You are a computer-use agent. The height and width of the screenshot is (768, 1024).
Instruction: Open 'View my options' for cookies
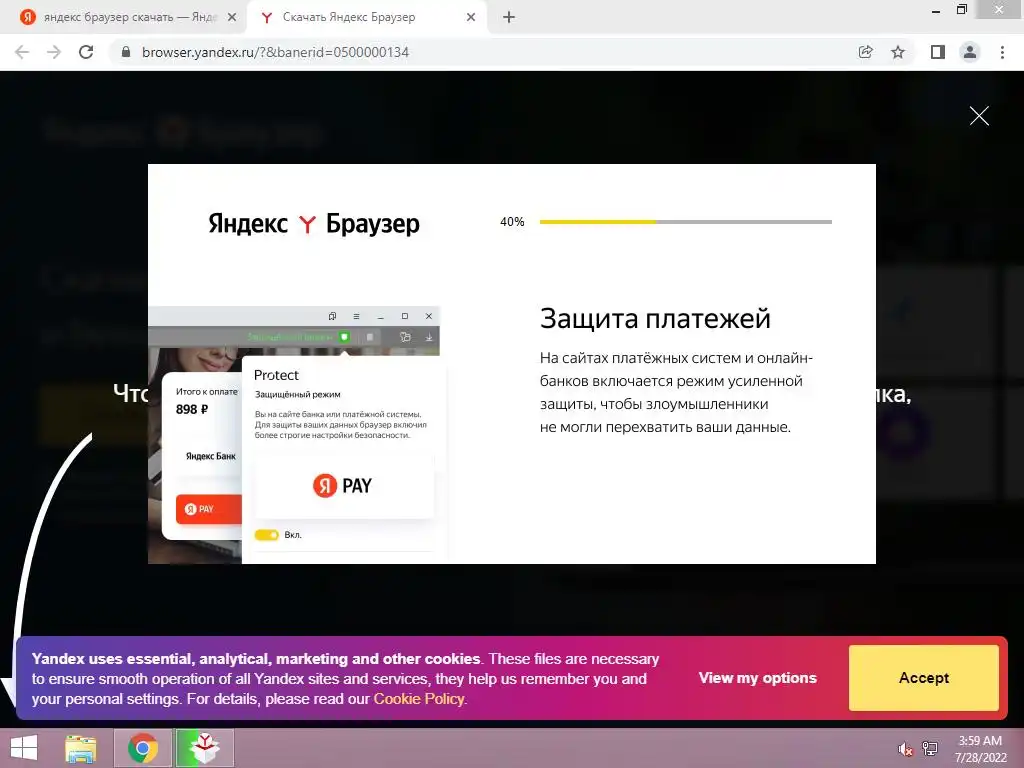[758, 678]
